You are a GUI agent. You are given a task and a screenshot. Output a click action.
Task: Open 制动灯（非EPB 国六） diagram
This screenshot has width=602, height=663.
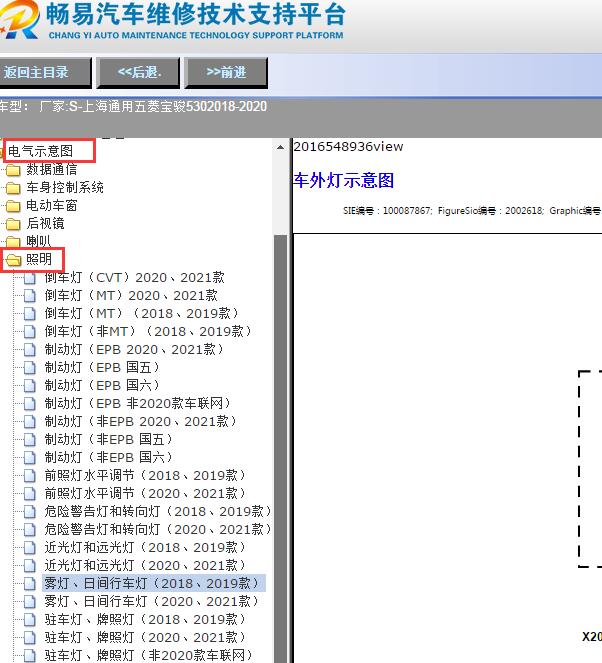(x=109, y=457)
